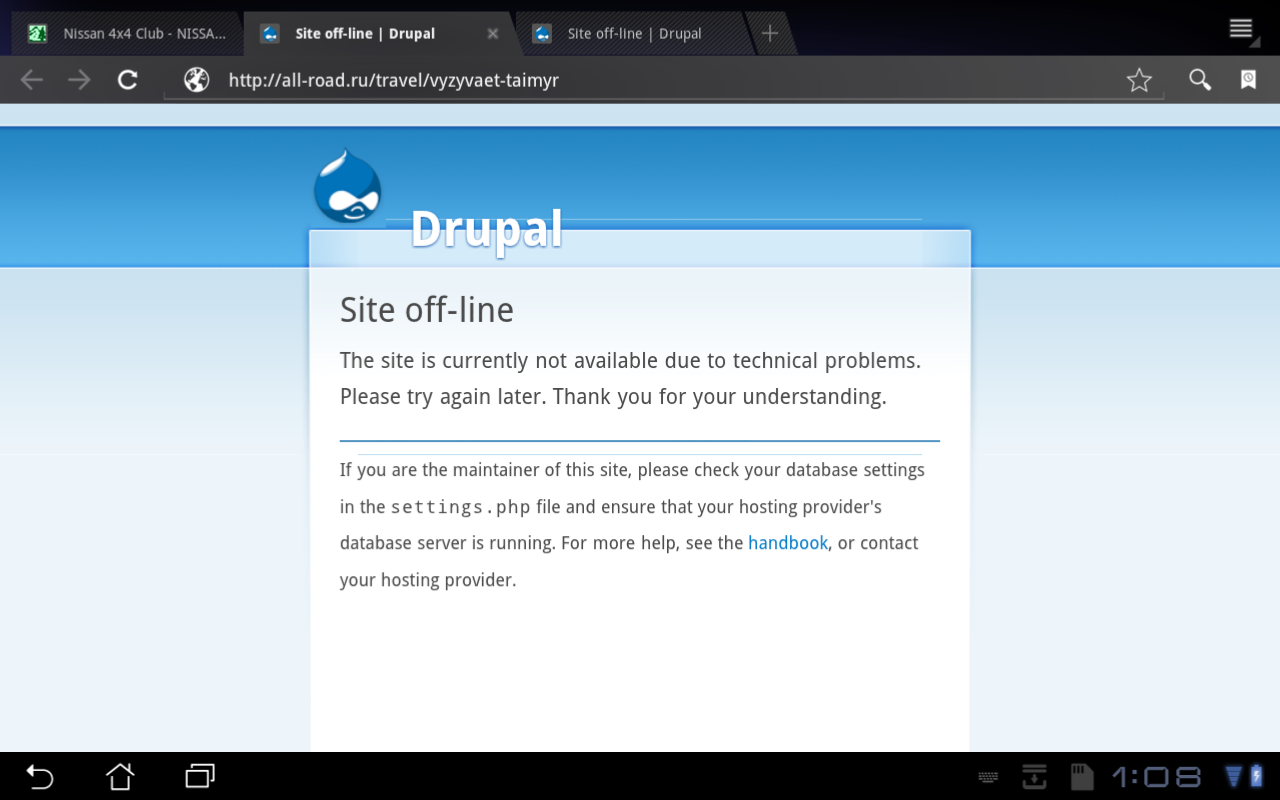Add a new tab with plus
Screen dimensions: 1280x800
770,33
